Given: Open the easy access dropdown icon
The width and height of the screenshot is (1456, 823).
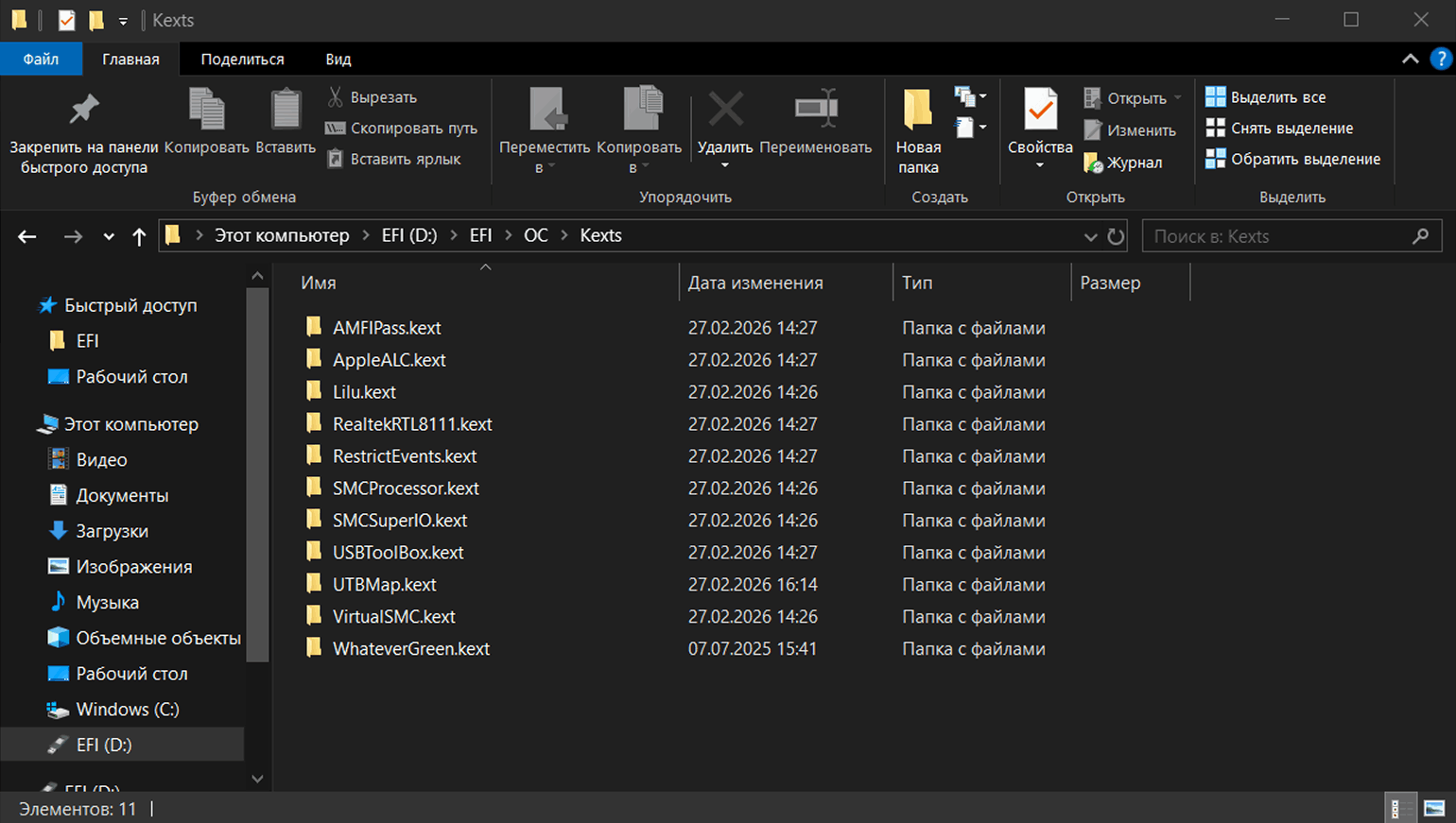Looking at the screenshot, I should 970,127.
